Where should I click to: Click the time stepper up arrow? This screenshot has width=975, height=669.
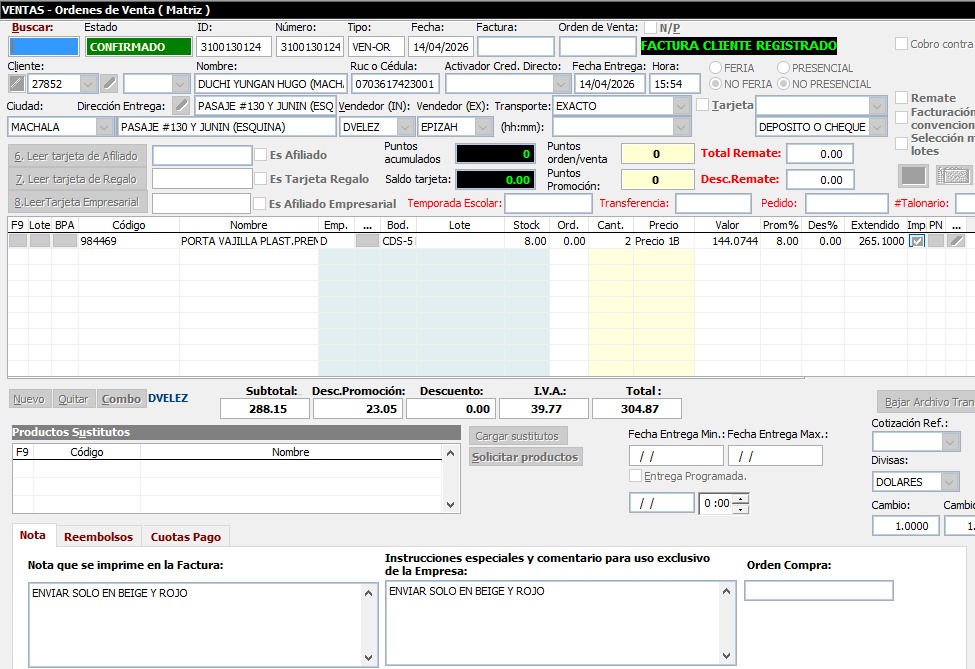point(740,498)
